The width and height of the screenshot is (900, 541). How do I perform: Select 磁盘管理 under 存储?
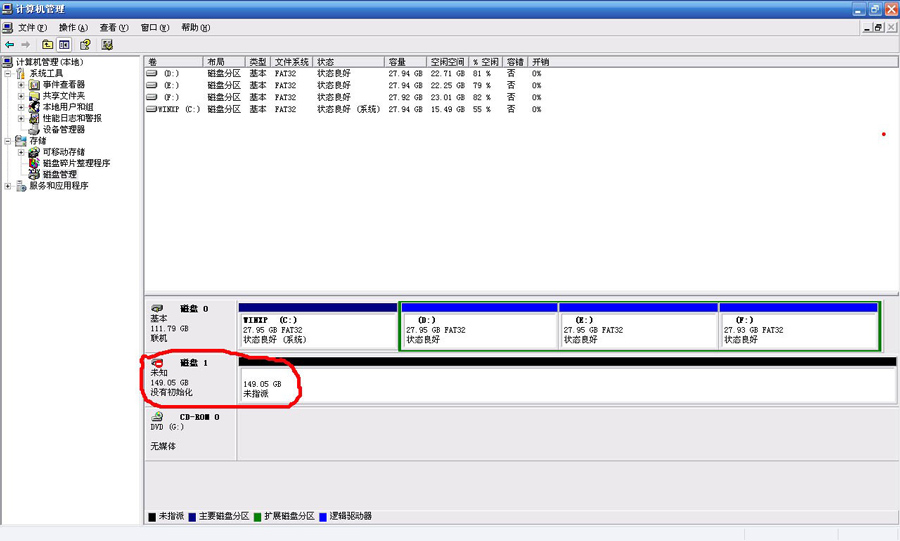59,174
